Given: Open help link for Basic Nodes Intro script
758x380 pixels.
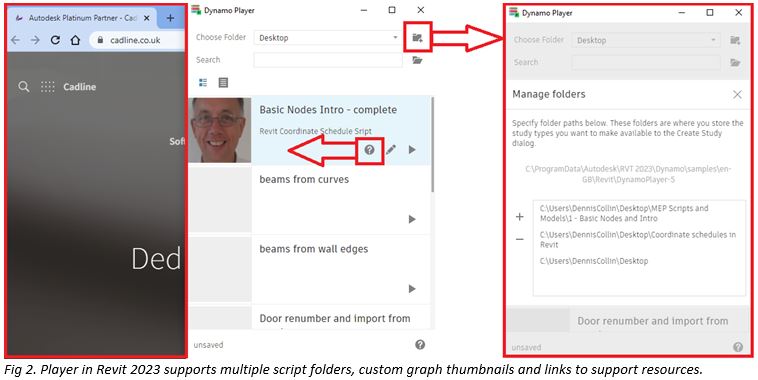Looking at the screenshot, I should (369, 149).
